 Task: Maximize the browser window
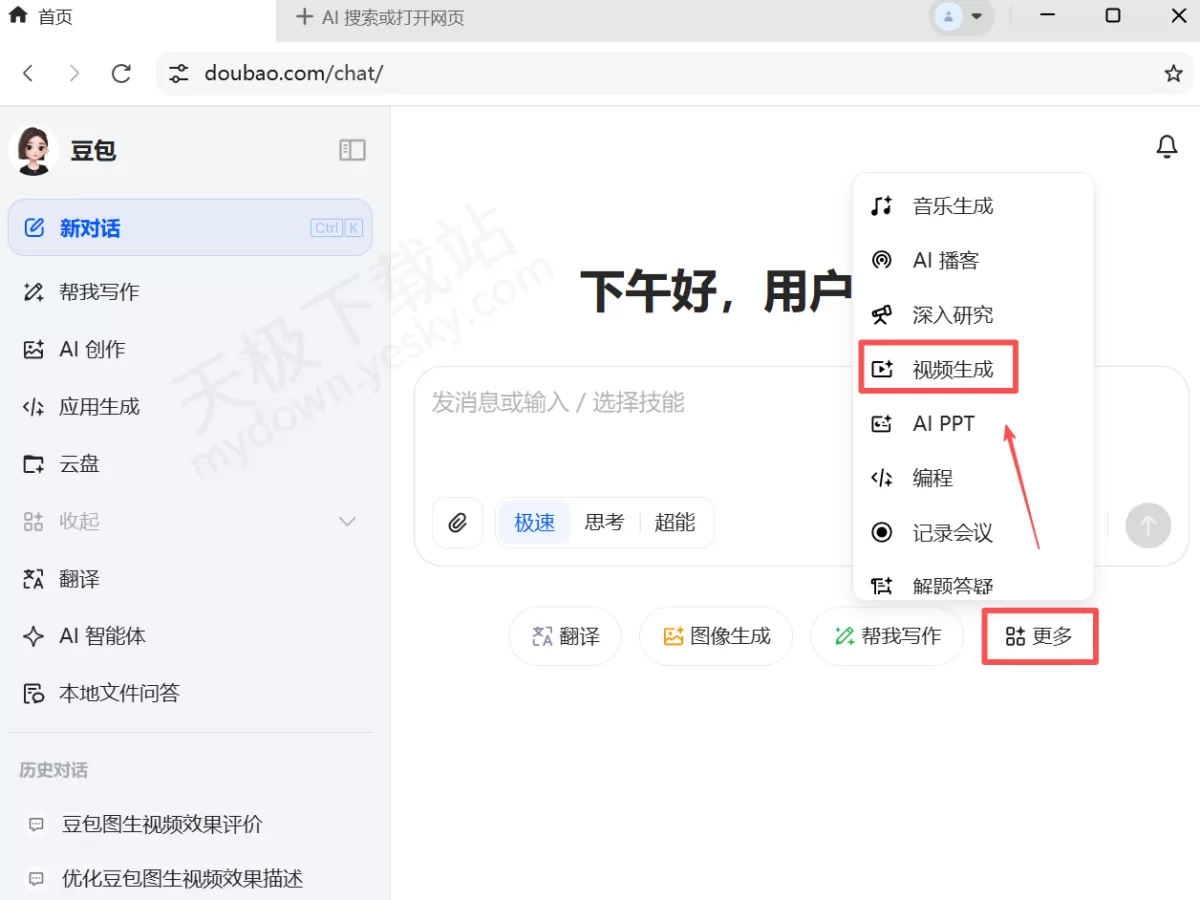click(1112, 16)
